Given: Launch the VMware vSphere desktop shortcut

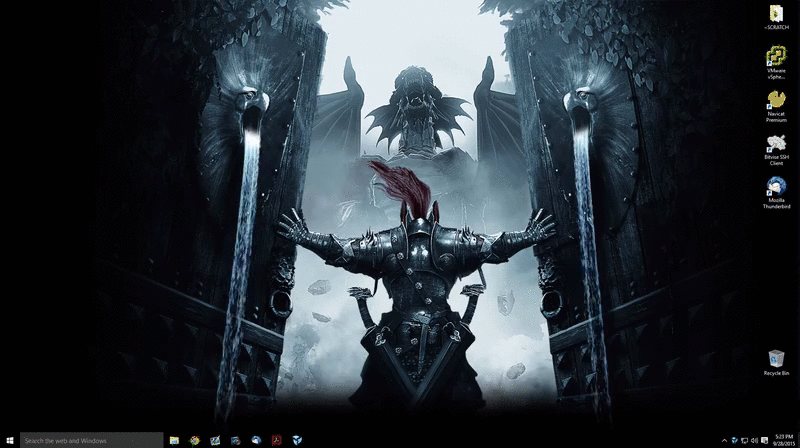Looking at the screenshot, I should pos(776,62).
